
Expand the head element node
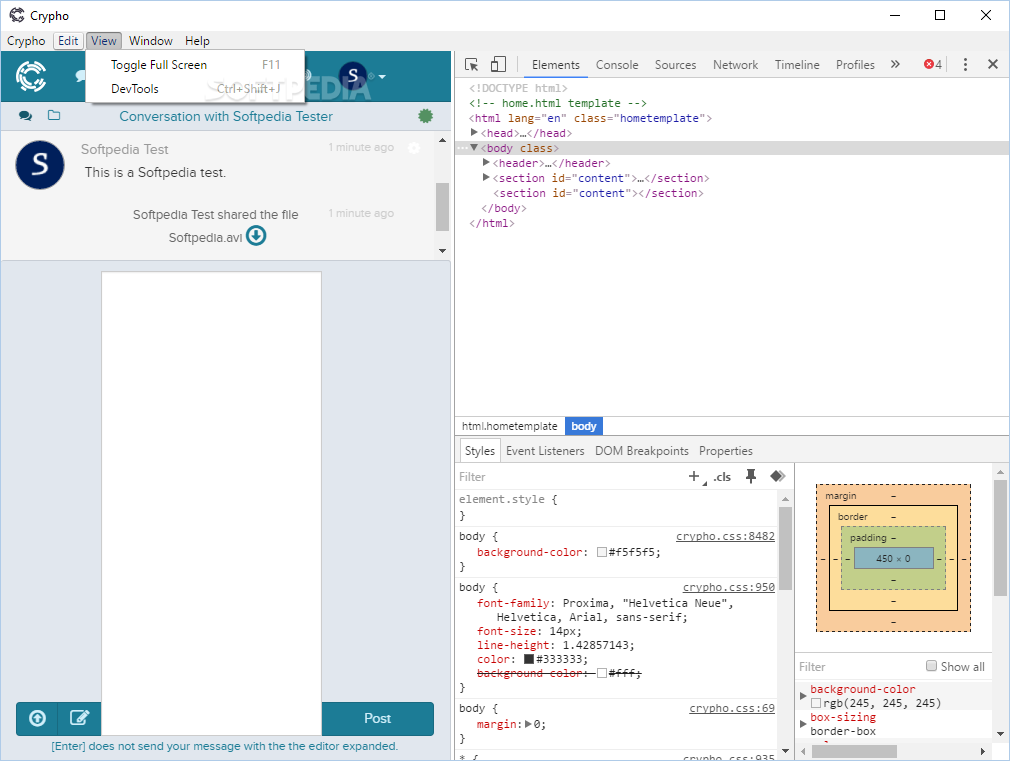point(474,133)
